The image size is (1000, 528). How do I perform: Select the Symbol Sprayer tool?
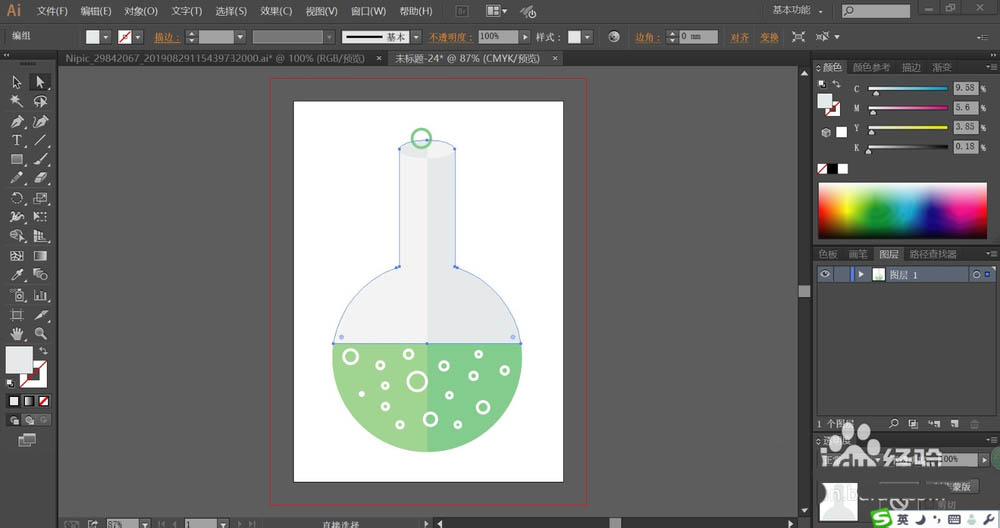[x=17, y=295]
